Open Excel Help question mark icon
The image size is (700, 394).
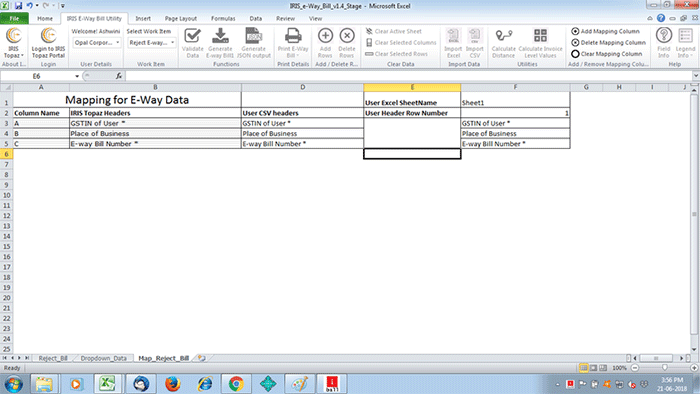[x=661, y=18]
